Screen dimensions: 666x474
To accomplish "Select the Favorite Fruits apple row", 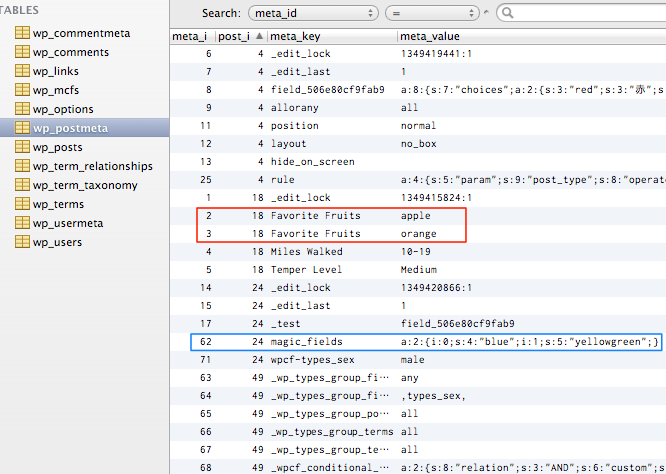I will (330, 216).
